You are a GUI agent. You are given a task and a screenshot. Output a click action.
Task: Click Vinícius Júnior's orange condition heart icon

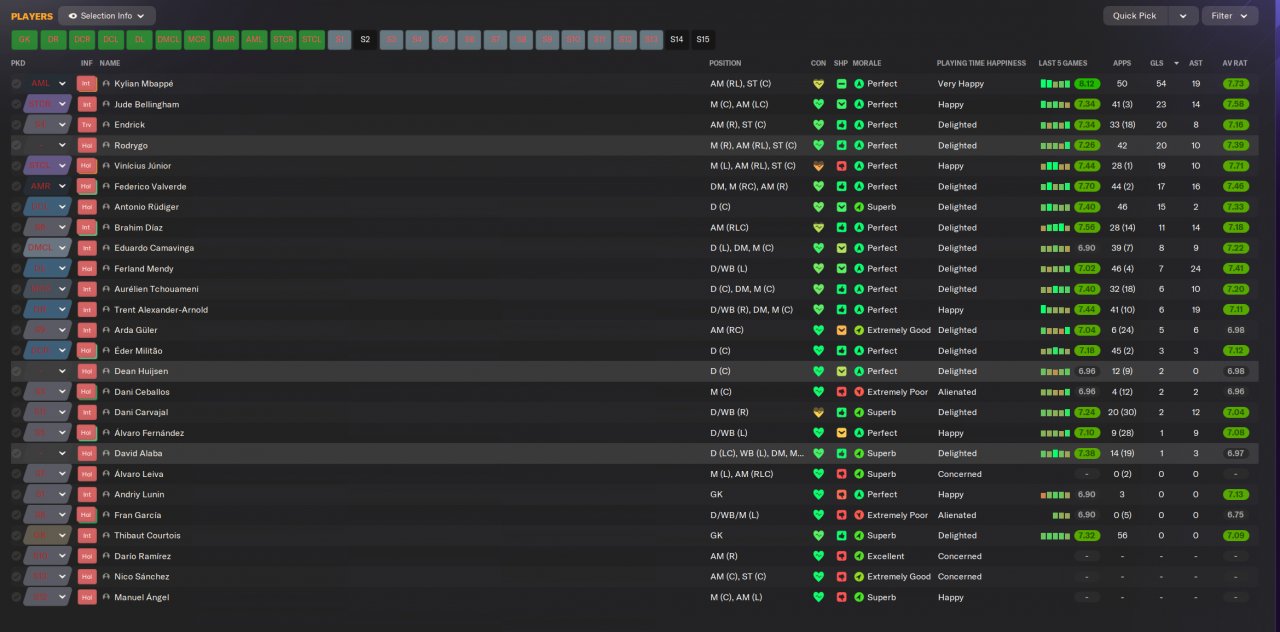pos(818,166)
